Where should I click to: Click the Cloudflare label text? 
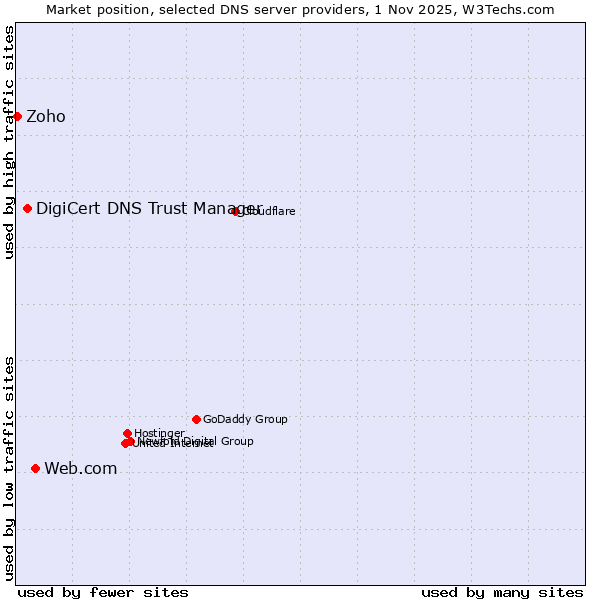pos(269,212)
